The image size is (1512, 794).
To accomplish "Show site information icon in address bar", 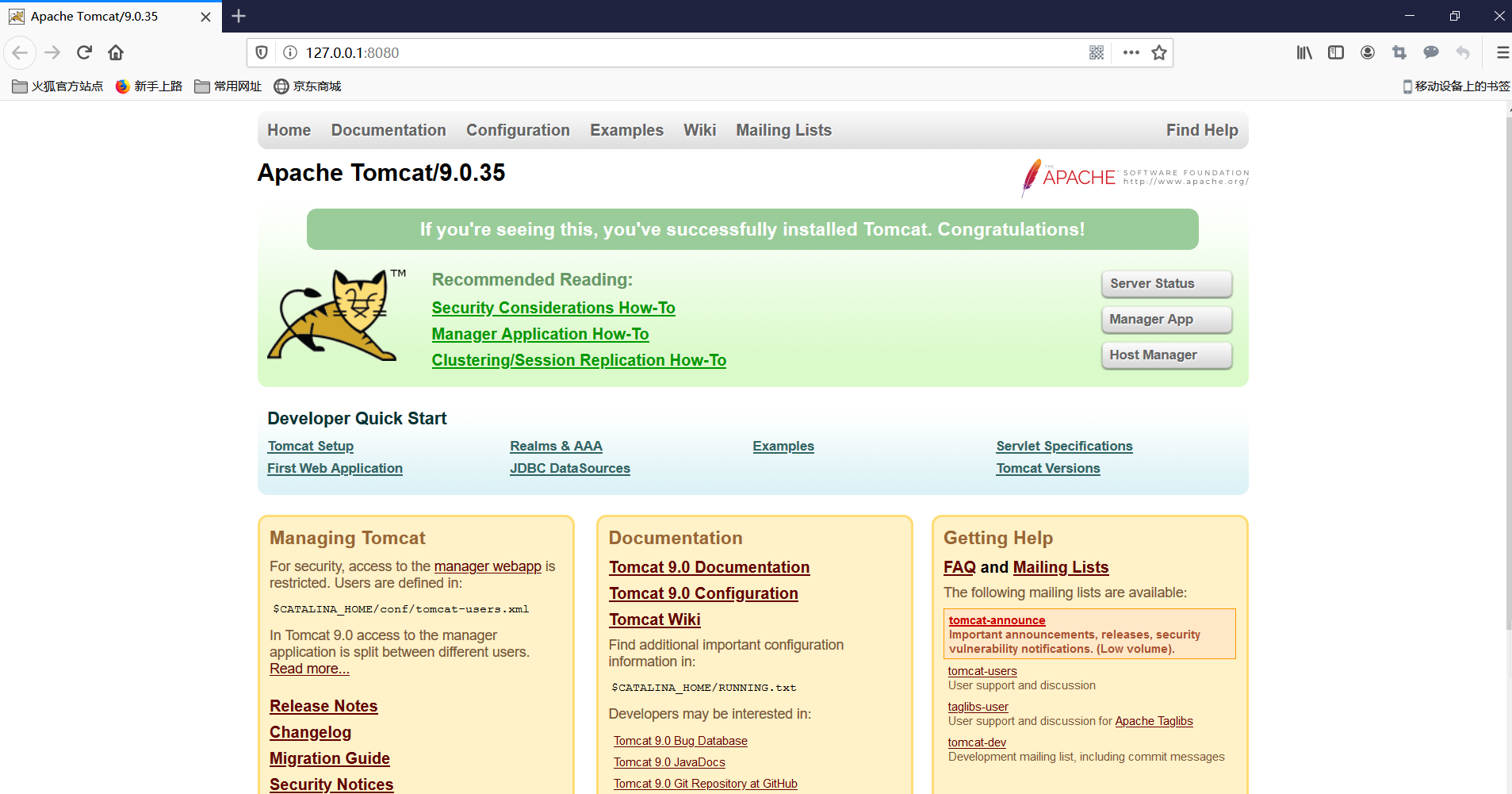I will point(290,52).
